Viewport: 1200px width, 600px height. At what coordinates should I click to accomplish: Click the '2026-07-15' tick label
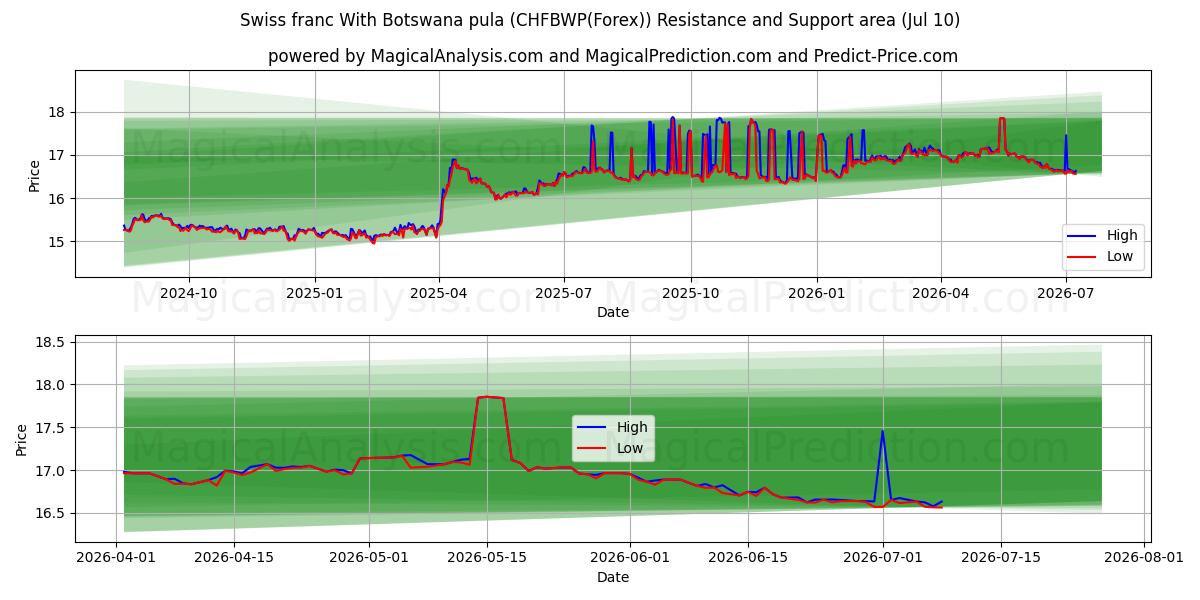1001,557
